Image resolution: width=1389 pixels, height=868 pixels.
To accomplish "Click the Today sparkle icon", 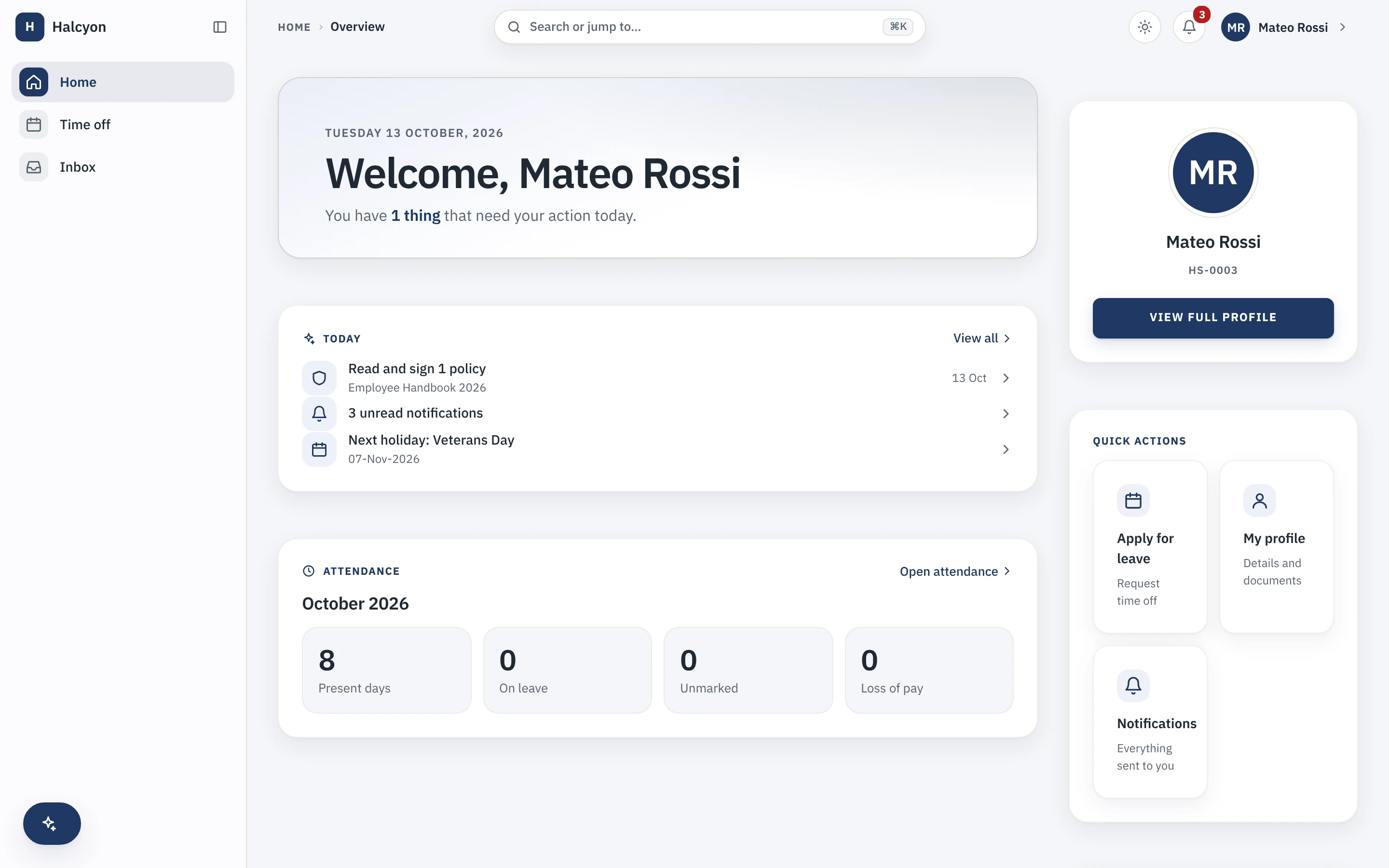I will pyautogui.click(x=309, y=338).
